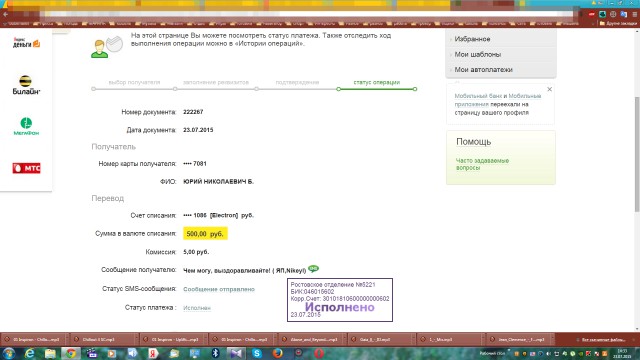640x360 pixels.
Task: Open all downloads link in download bar
Action: tap(600, 340)
